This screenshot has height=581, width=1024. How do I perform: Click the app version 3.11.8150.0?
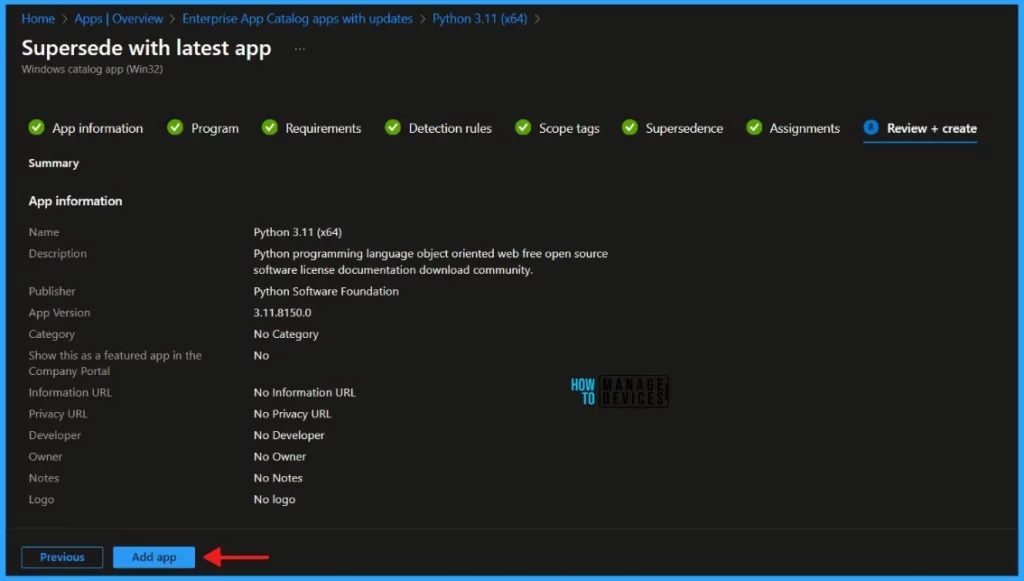click(282, 313)
